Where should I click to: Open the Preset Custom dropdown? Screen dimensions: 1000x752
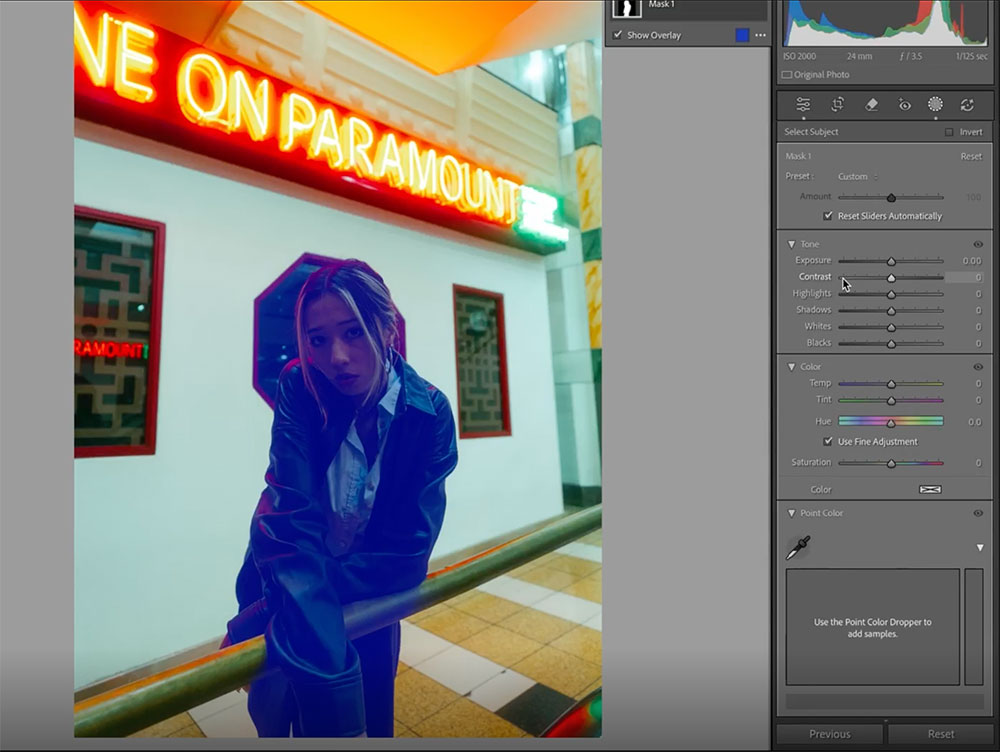click(857, 177)
